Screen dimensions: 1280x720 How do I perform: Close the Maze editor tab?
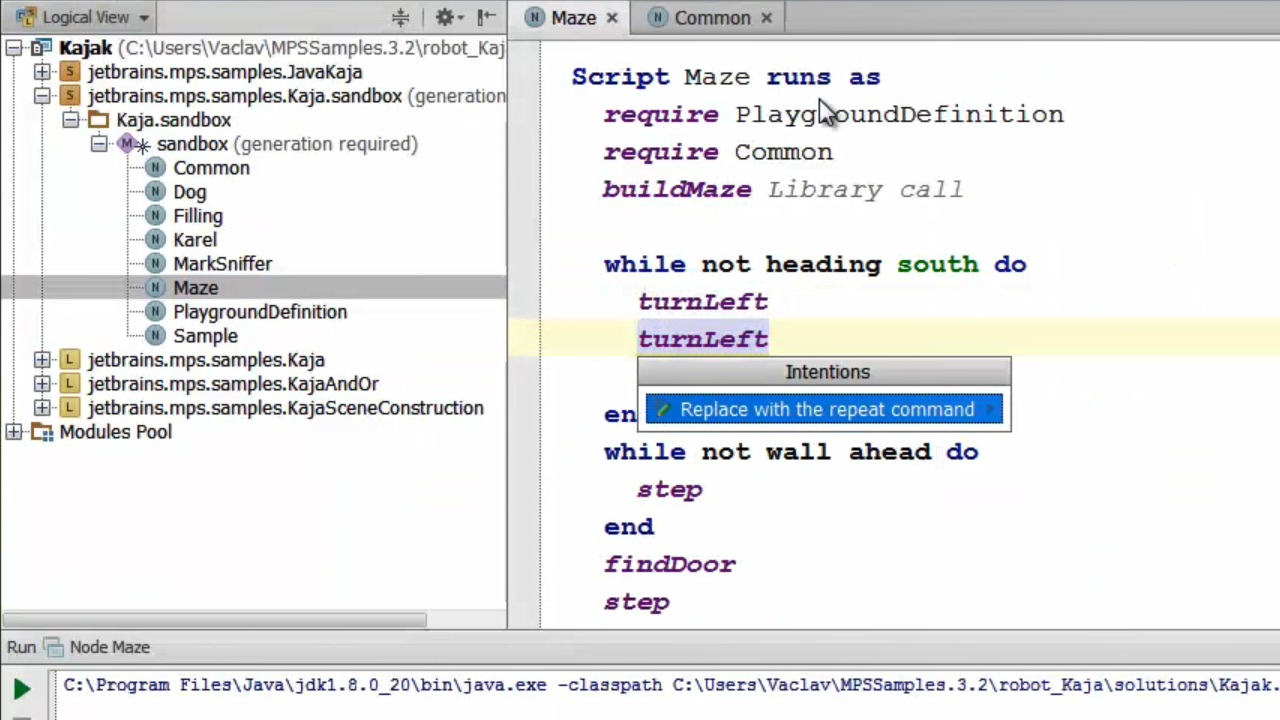(612, 18)
